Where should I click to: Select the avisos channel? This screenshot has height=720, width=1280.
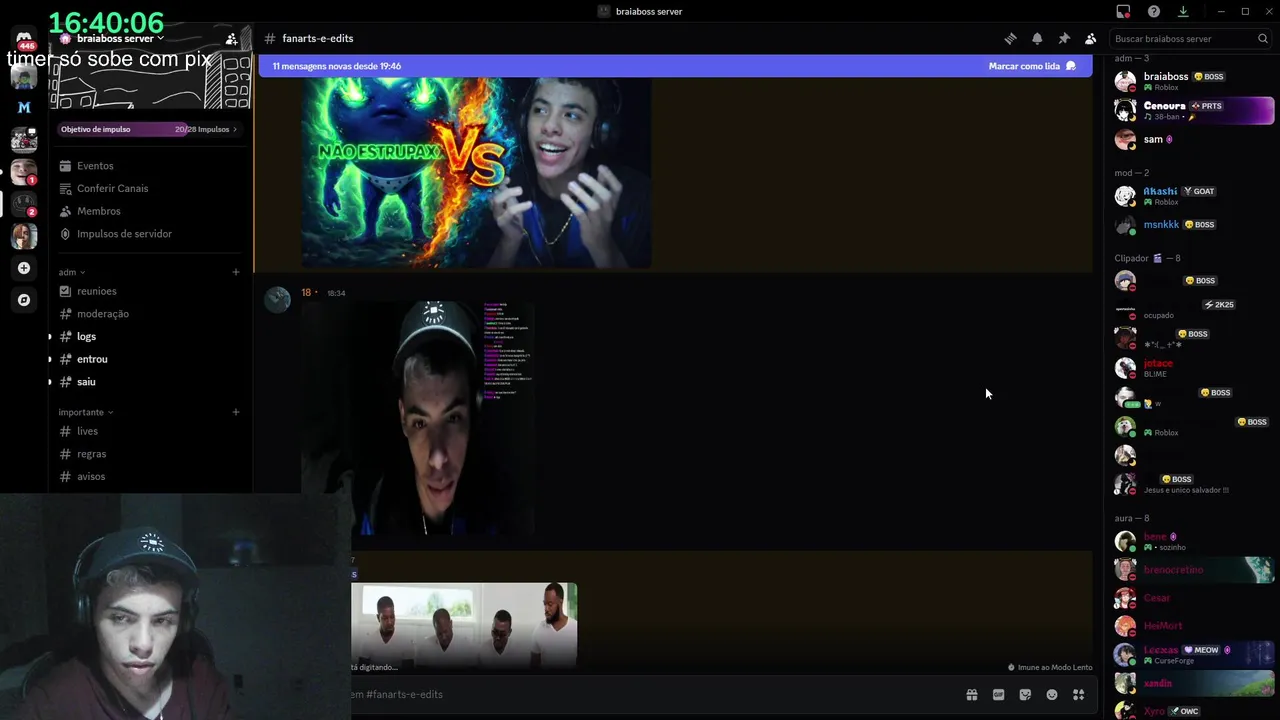[x=150, y=477]
